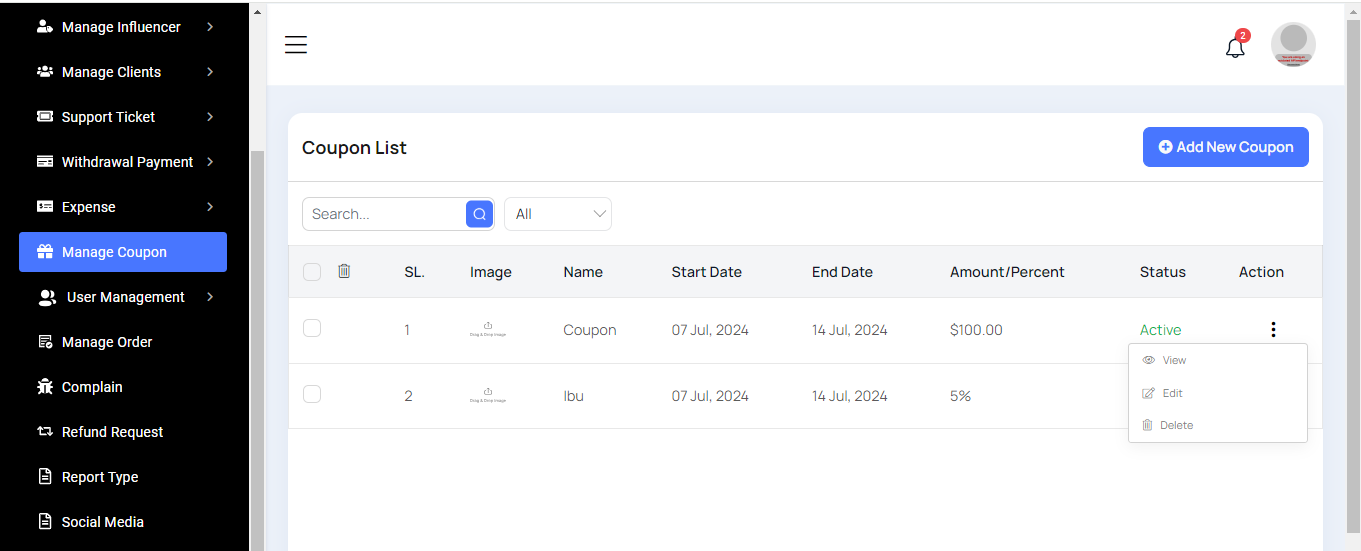Click the hamburger menu icon
Screen dimensions: 1361x551
[x=296, y=45]
